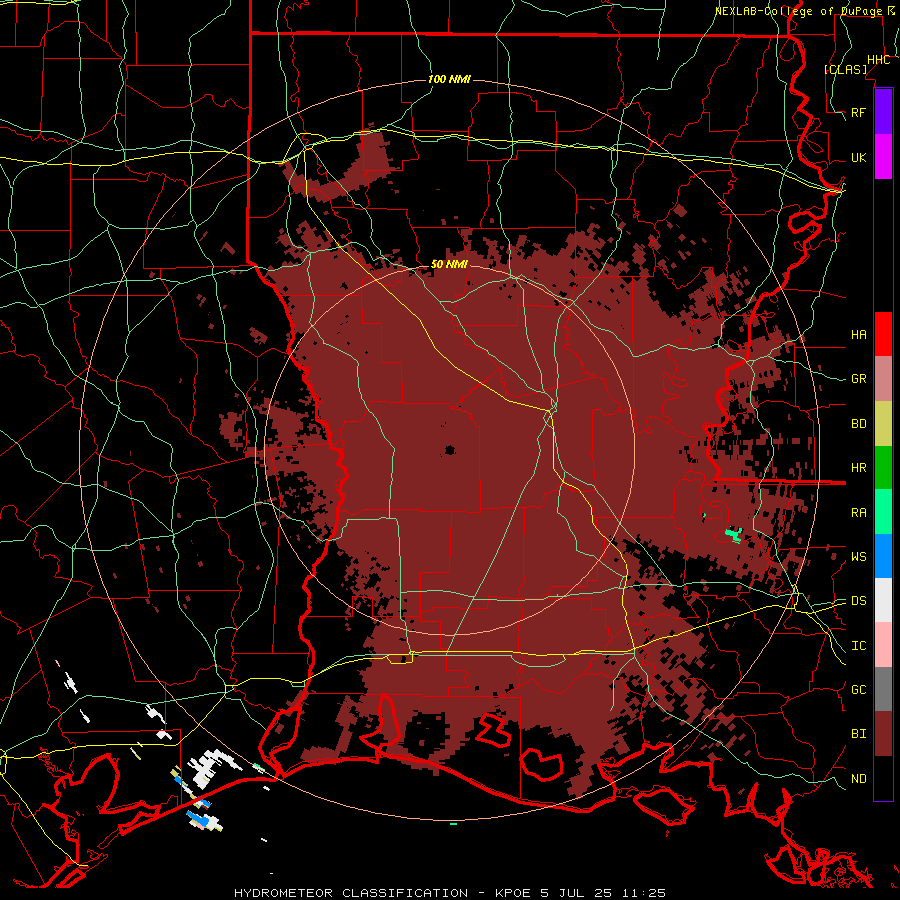900x900 pixels.
Task: Click the HYDROMETEOR CLASSIFICATION caption text
Action: (351, 893)
